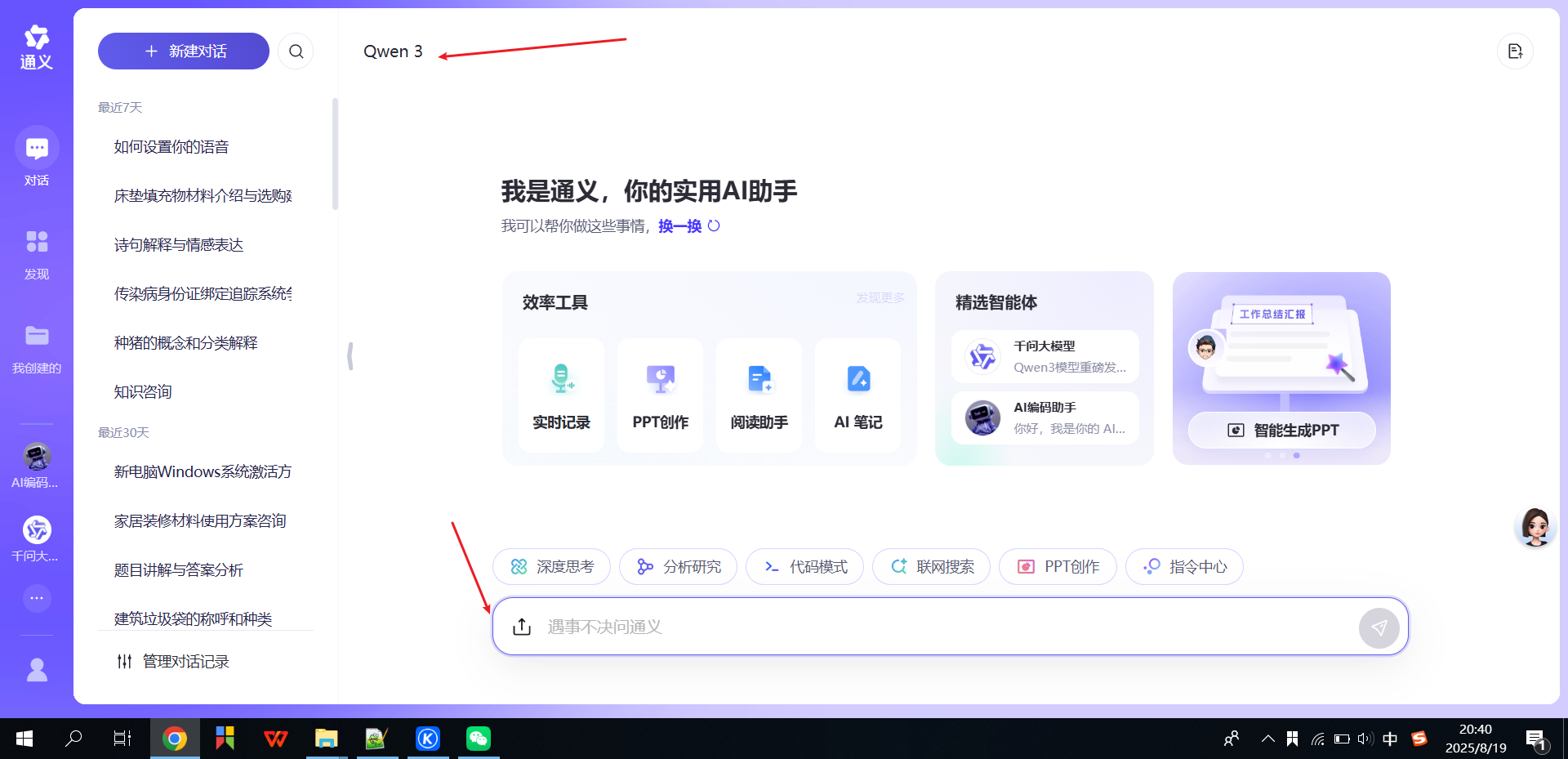Viewport: 1568px width, 759px height.
Task: Open Google Chrome from the taskbar
Action: (x=174, y=739)
